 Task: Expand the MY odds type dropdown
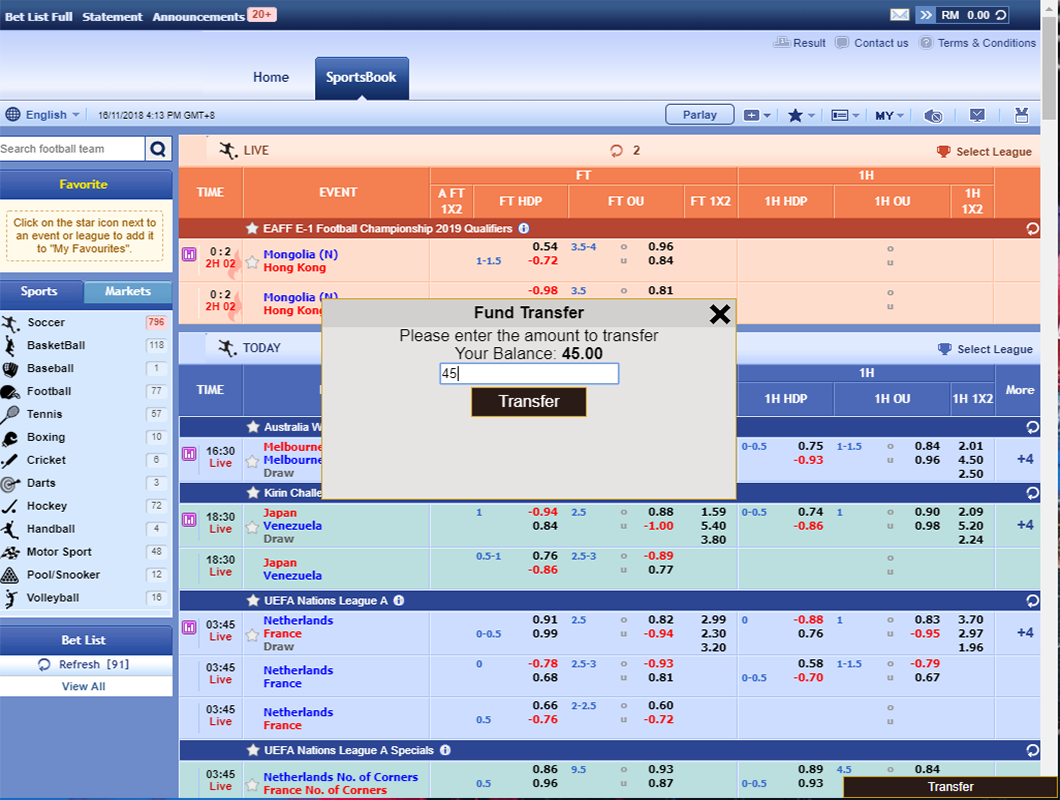click(x=888, y=115)
